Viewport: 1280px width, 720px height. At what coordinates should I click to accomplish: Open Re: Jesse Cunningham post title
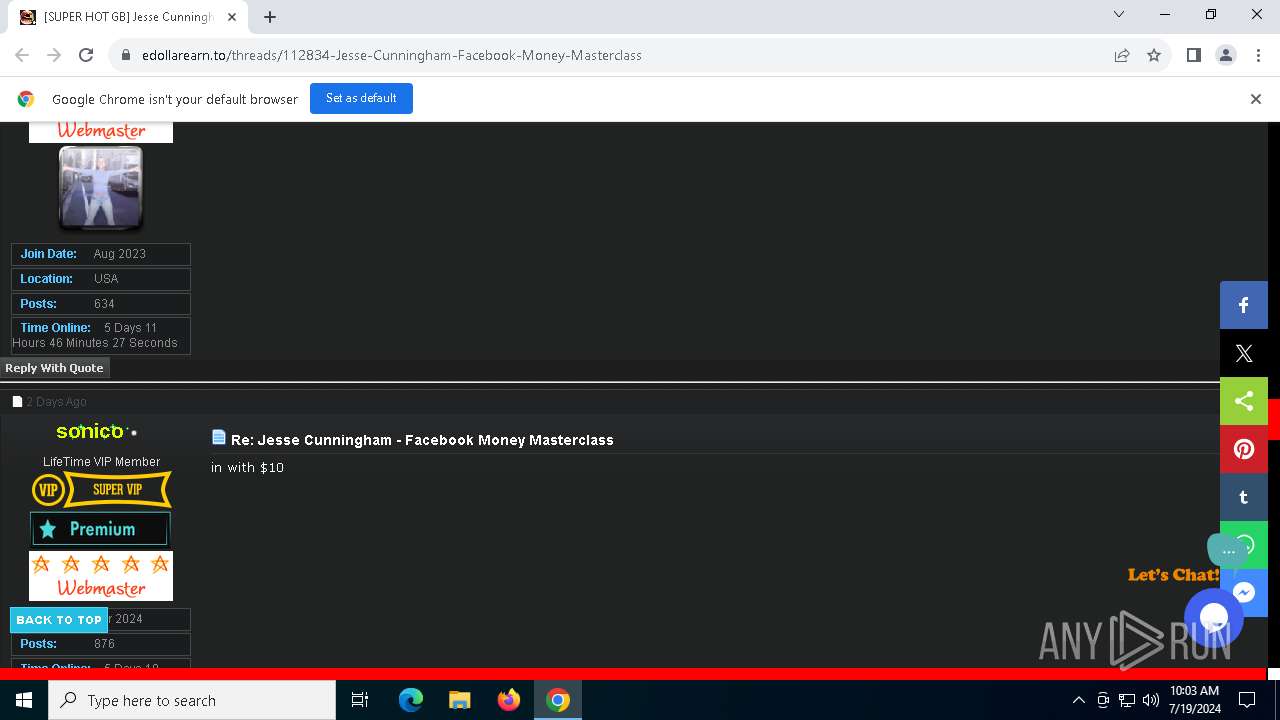tap(422, 440)
